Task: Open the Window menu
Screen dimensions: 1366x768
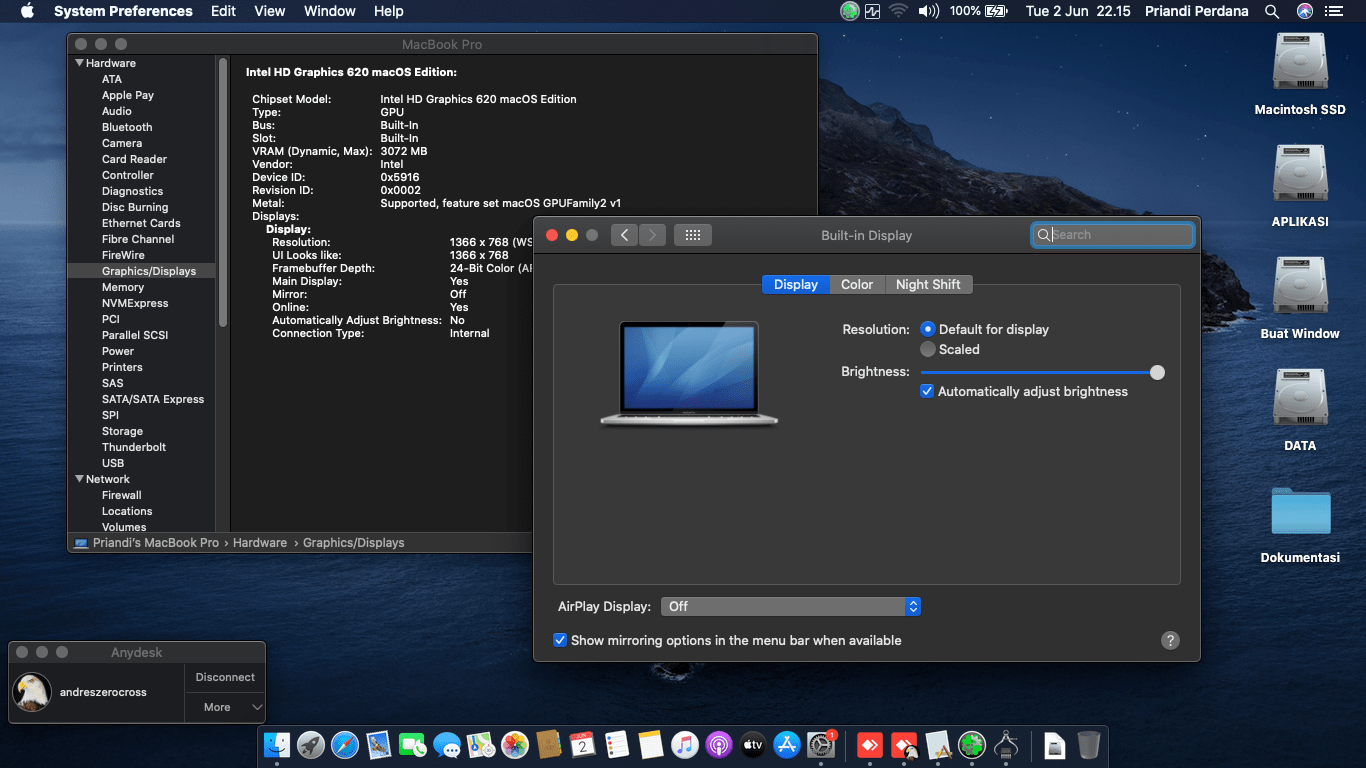Action: (330, 11)
